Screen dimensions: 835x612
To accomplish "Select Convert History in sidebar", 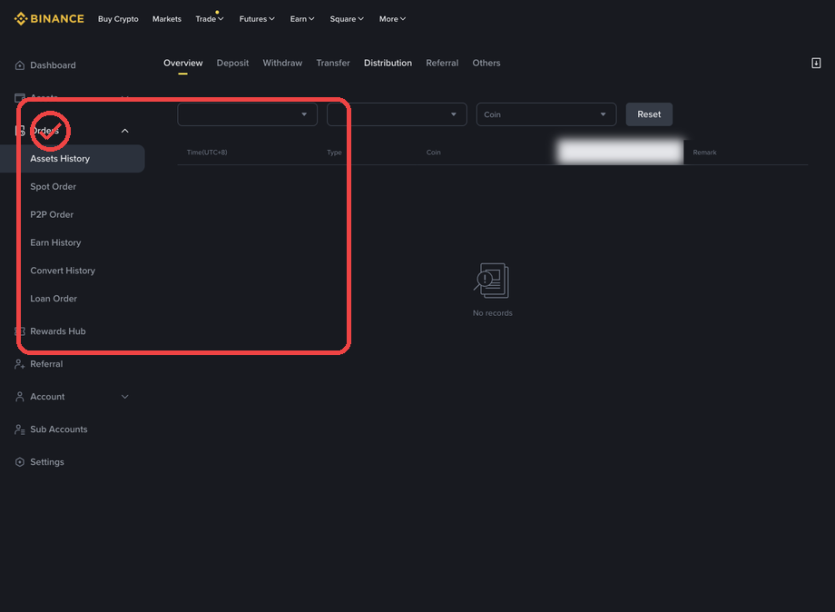I will [63, 271].
